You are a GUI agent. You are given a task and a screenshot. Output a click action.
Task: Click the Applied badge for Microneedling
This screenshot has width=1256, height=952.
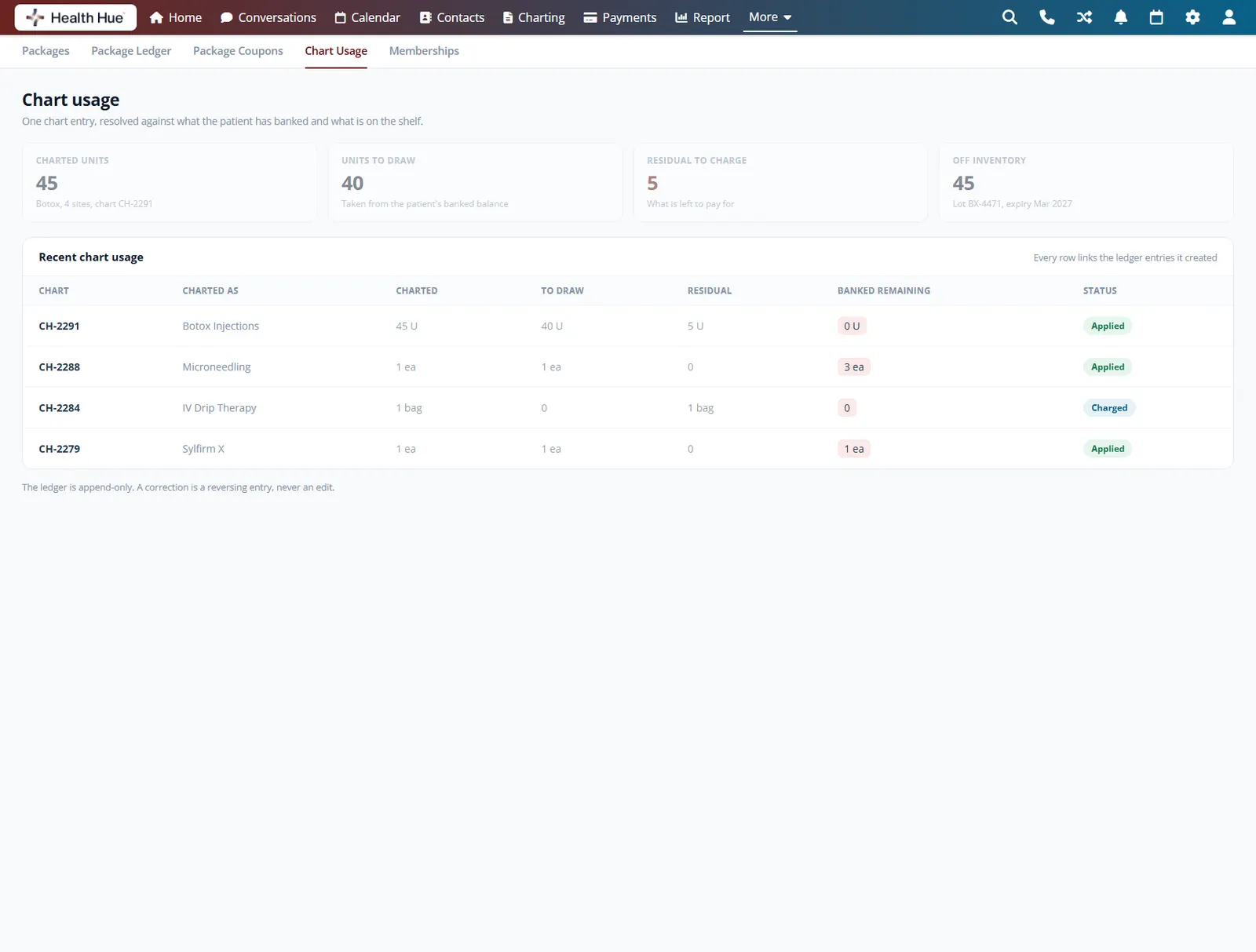pos(1108,367)
